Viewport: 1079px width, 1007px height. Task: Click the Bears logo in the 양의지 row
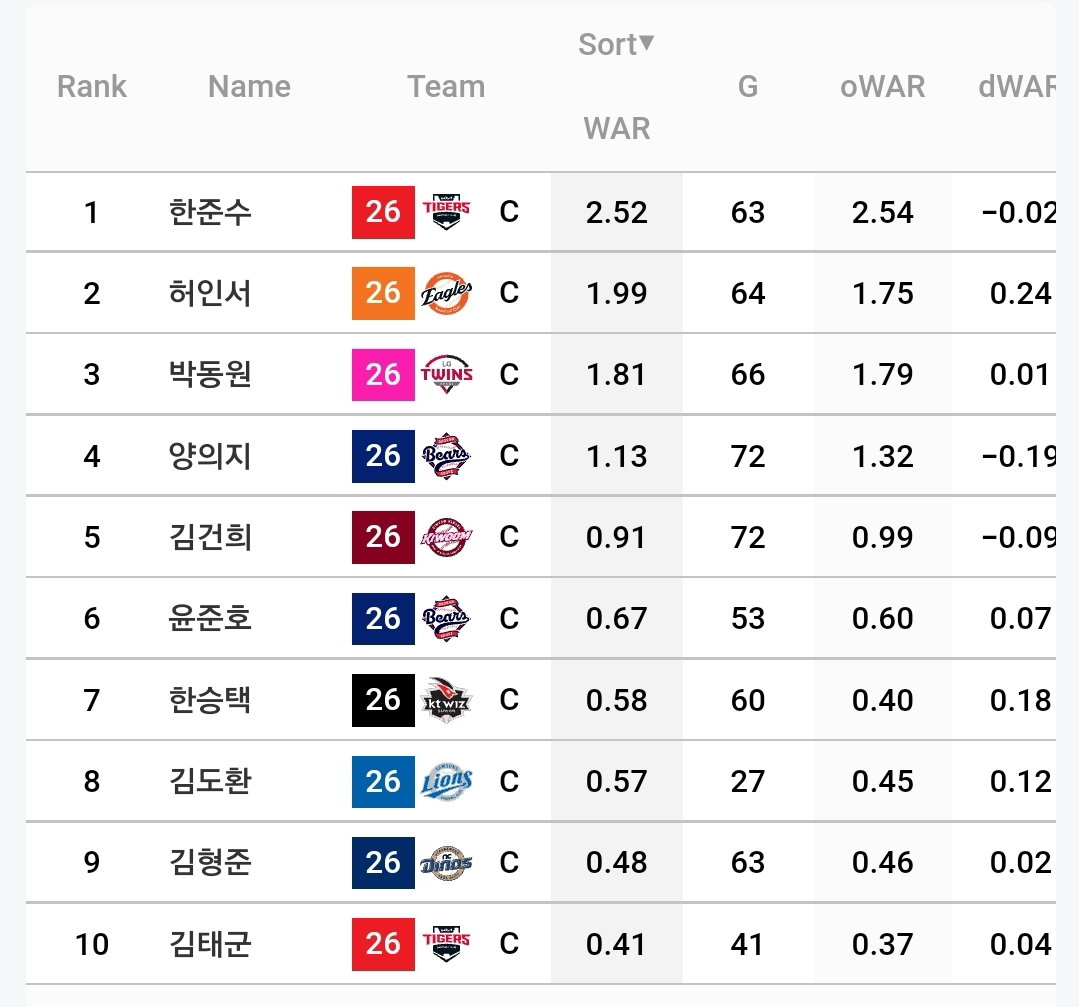click(446, 456)
